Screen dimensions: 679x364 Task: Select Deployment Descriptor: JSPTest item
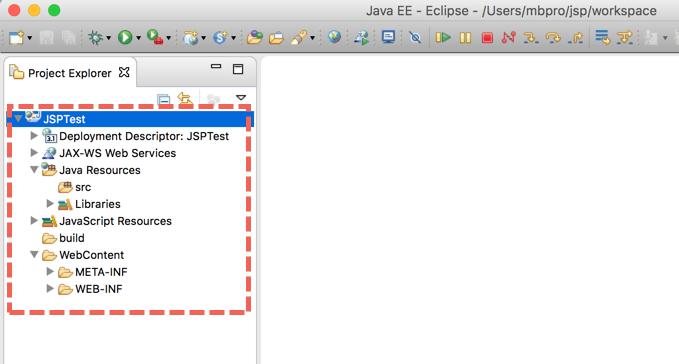(x=144, y=136)
